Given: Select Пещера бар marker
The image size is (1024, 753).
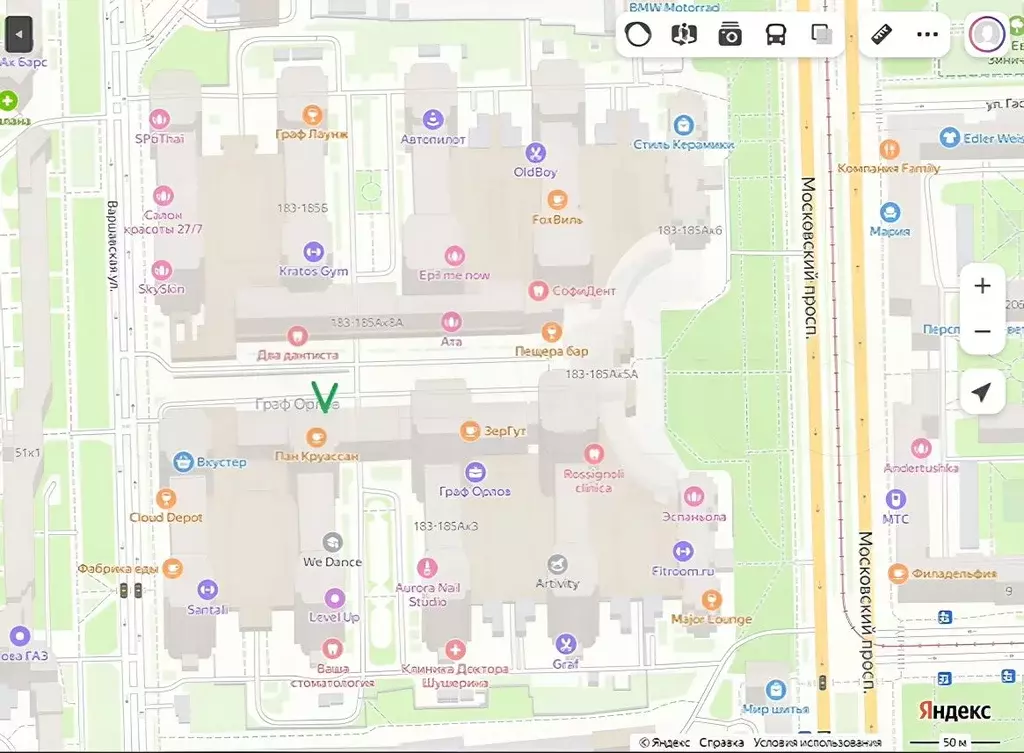Looking at the screenshot, I should pos(552,332).
